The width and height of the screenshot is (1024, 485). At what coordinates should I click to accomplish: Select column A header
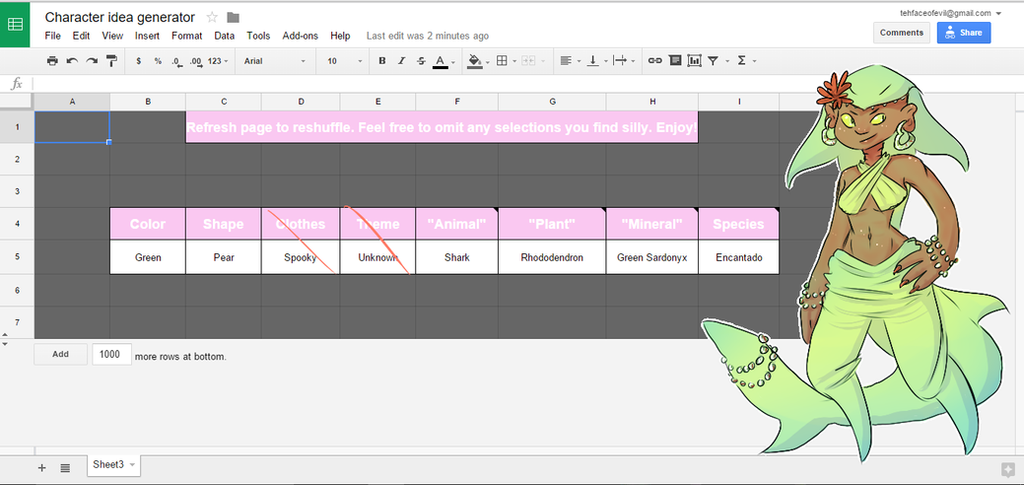point(72,101)
